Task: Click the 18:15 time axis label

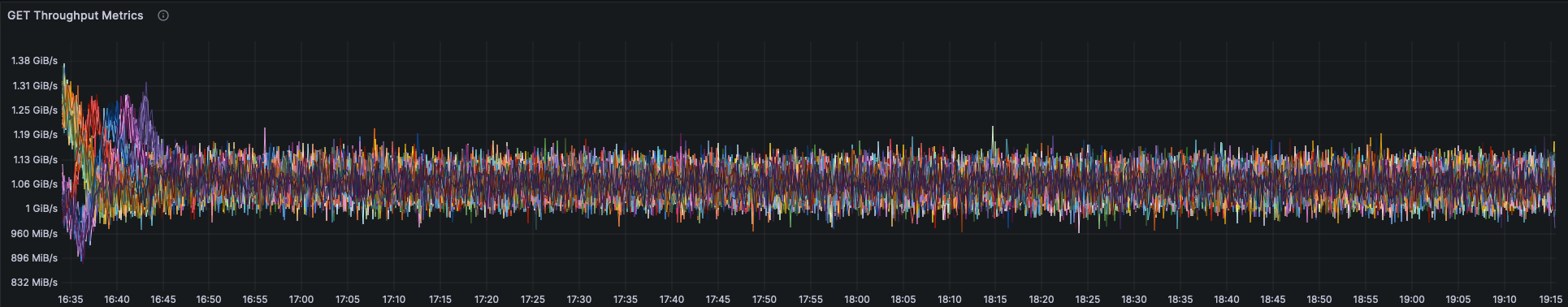Action: pos(995,300)
